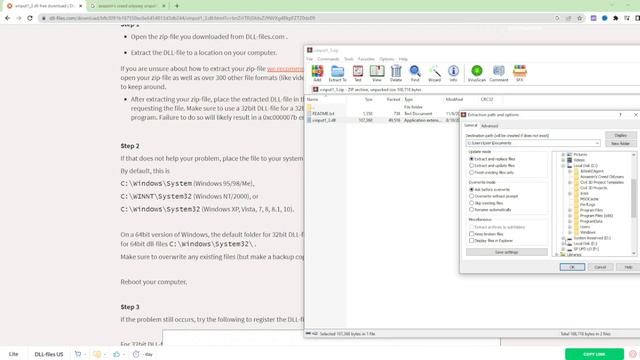The width and height of the screenshot is (640, 360).
Task: Expand the Libraries node in the folder tree
Action: [x=556, y=254]
